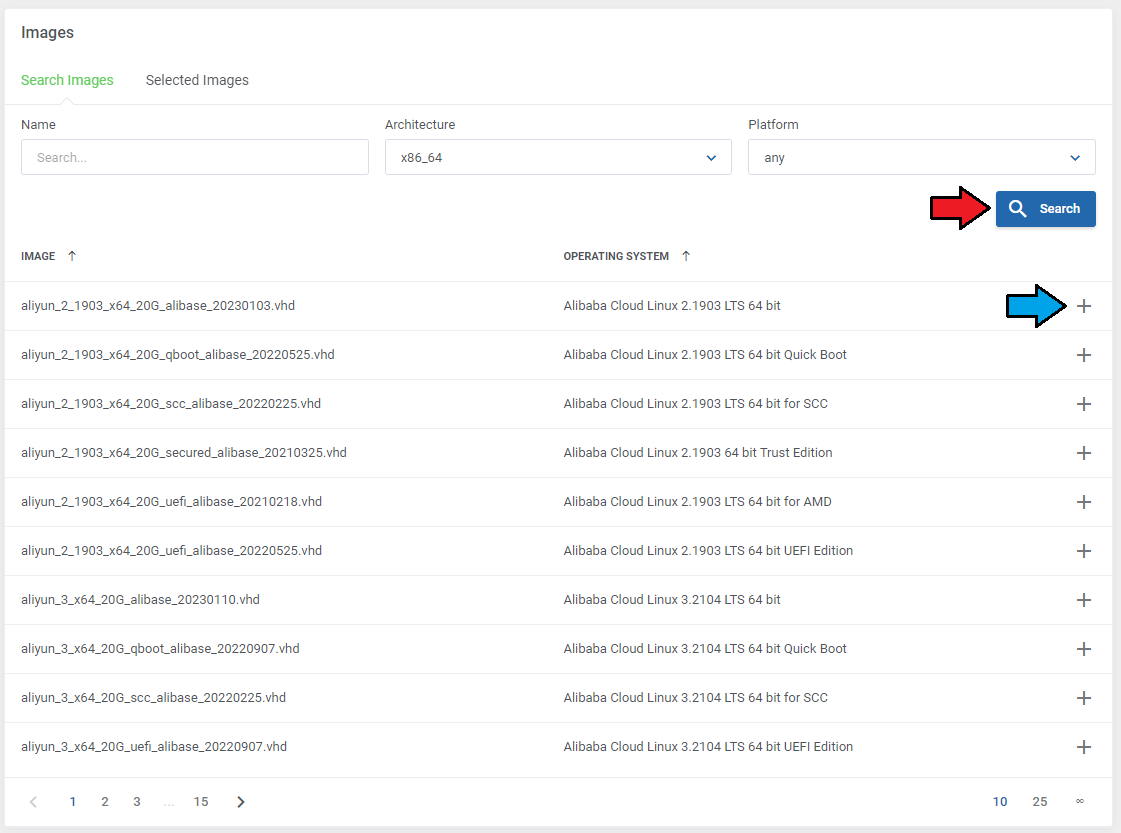Click 'Alibaba Cloud Linux 2.1903 64 bit Trust Edition'
This screenshot has height=833, width=1121.
coord(698,453)
